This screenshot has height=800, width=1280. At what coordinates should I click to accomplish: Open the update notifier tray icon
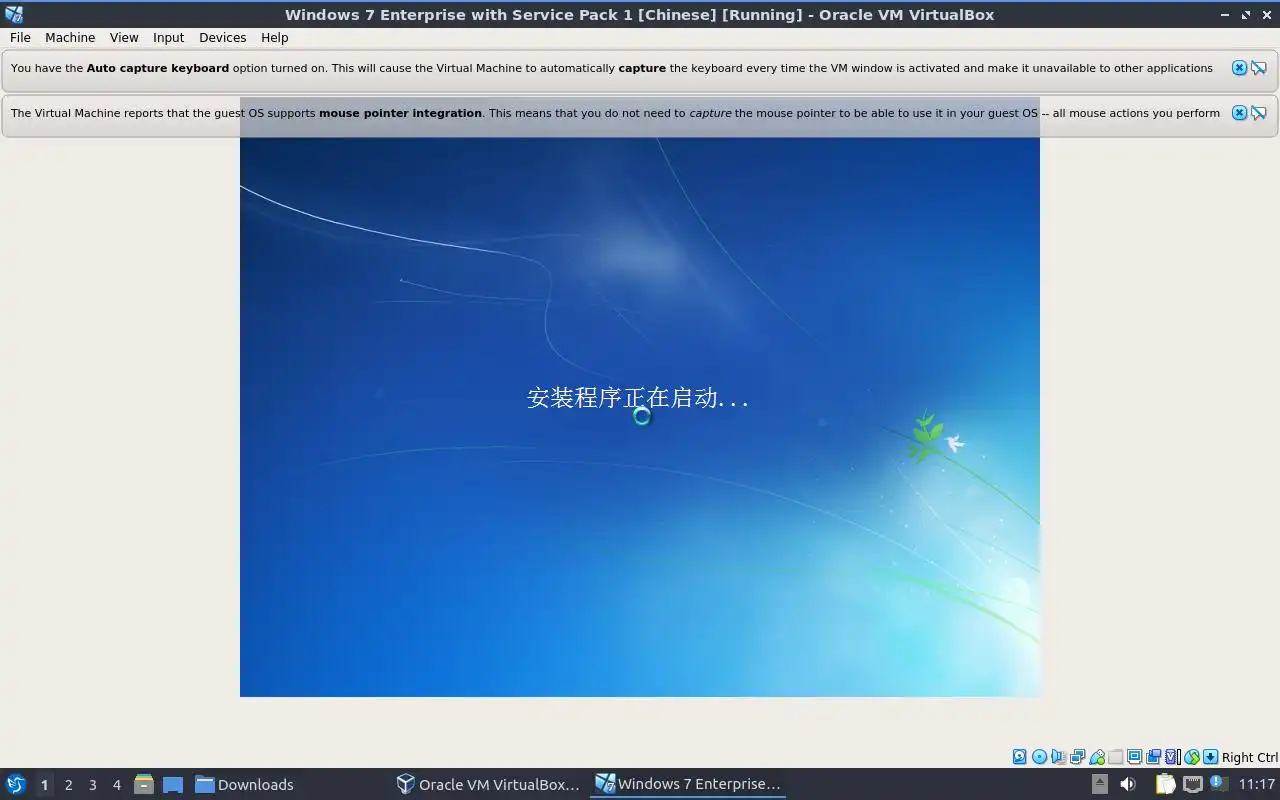1218,783
